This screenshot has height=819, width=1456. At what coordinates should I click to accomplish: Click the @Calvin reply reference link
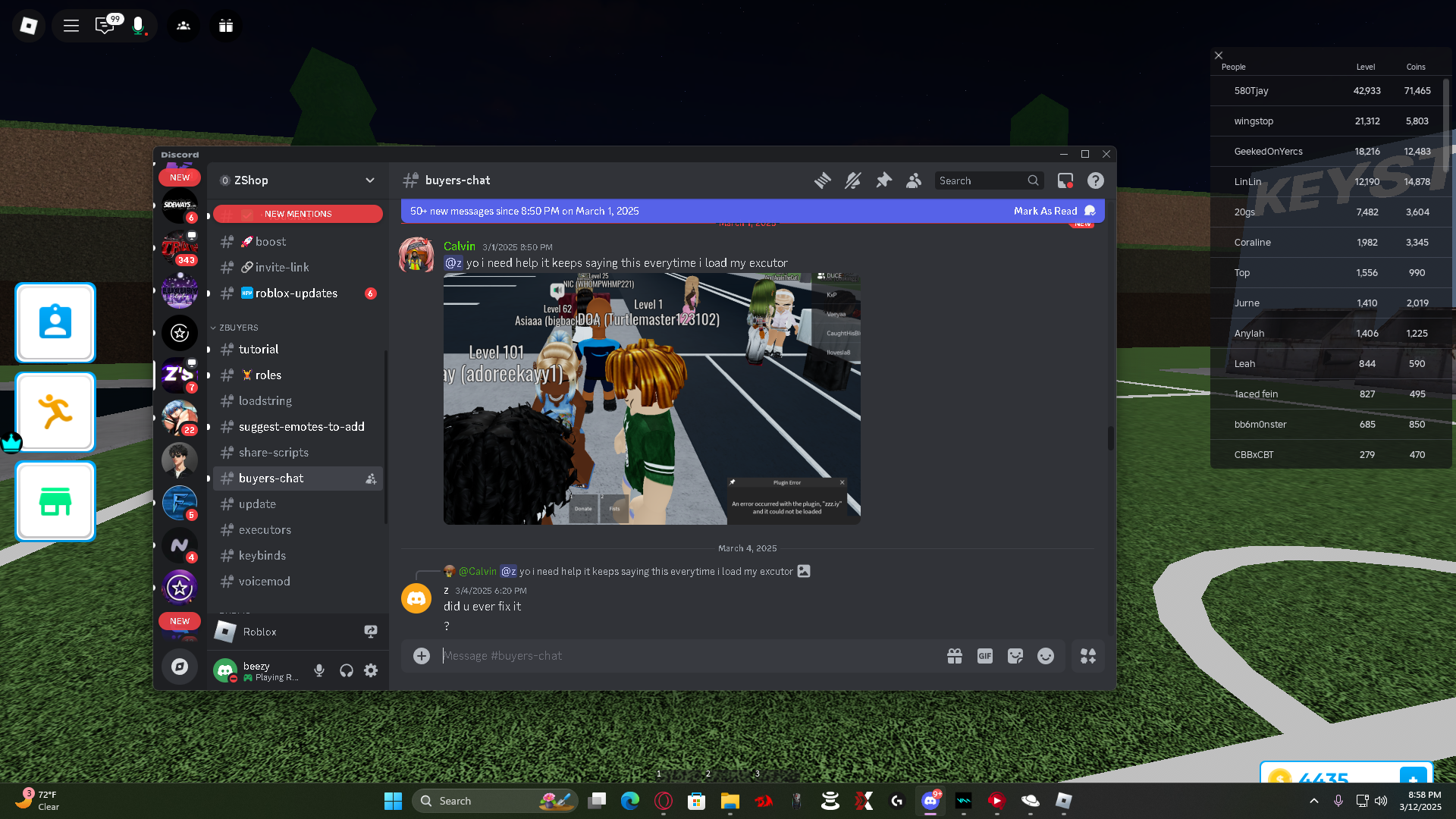point(478,571)
